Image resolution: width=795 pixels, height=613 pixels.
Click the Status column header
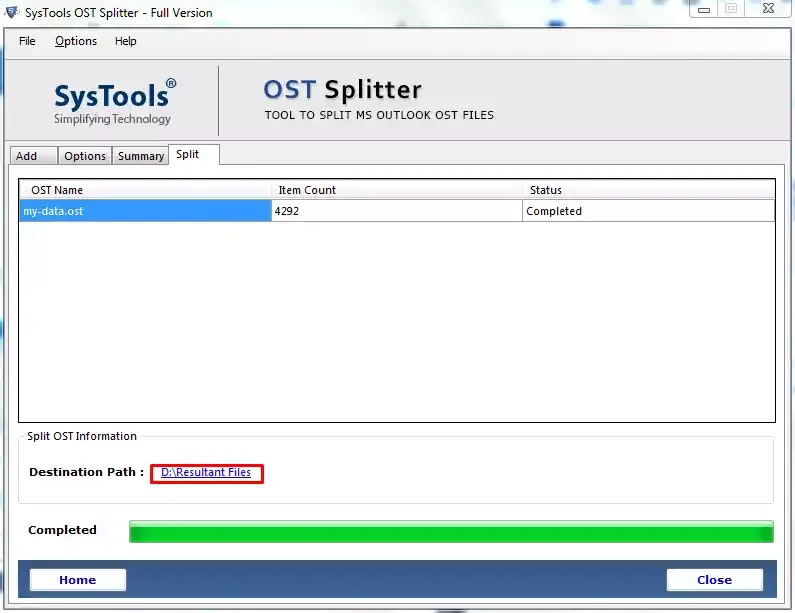pyautogui.click(x=648, y=190)
